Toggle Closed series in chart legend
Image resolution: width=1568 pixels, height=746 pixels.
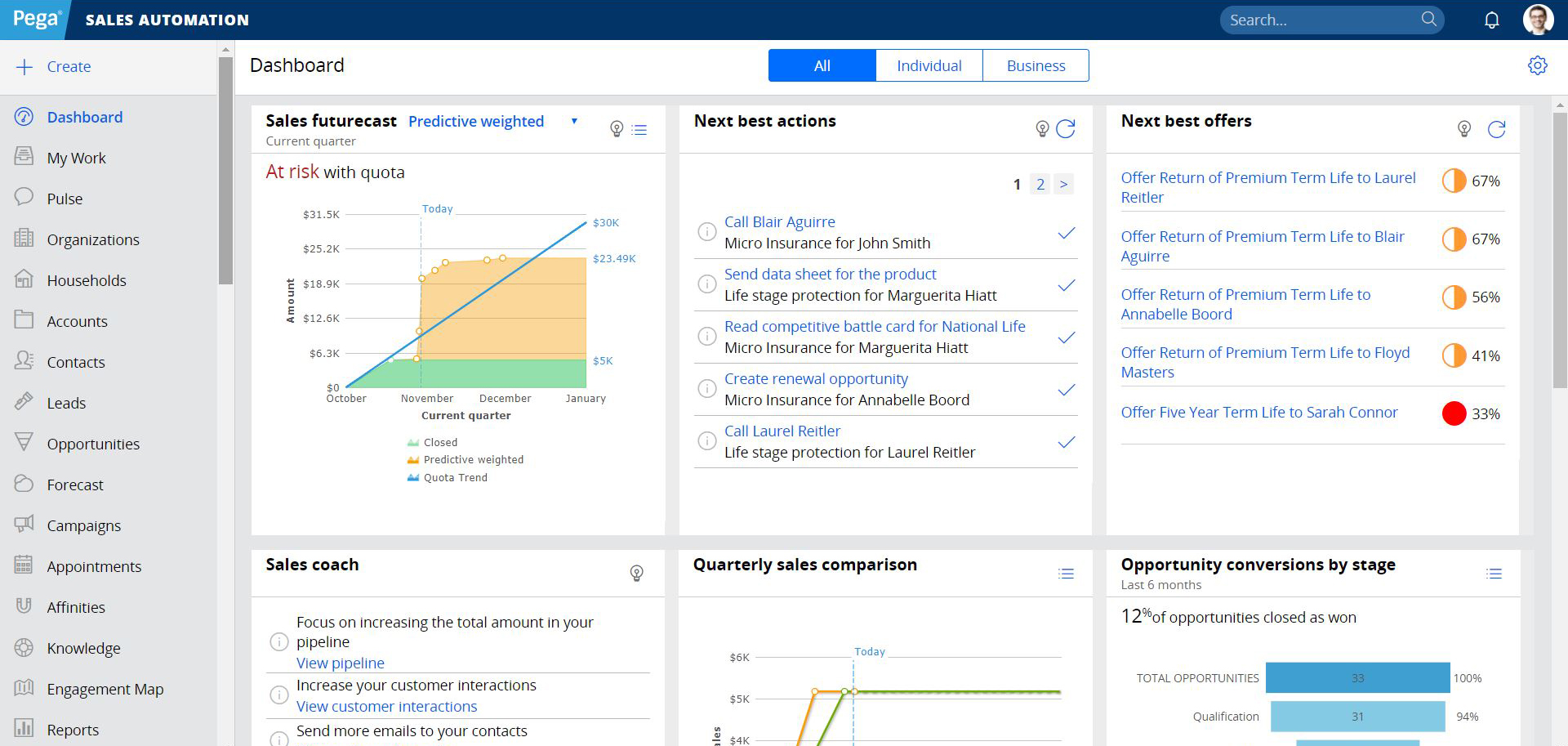[x=439, y=443]
